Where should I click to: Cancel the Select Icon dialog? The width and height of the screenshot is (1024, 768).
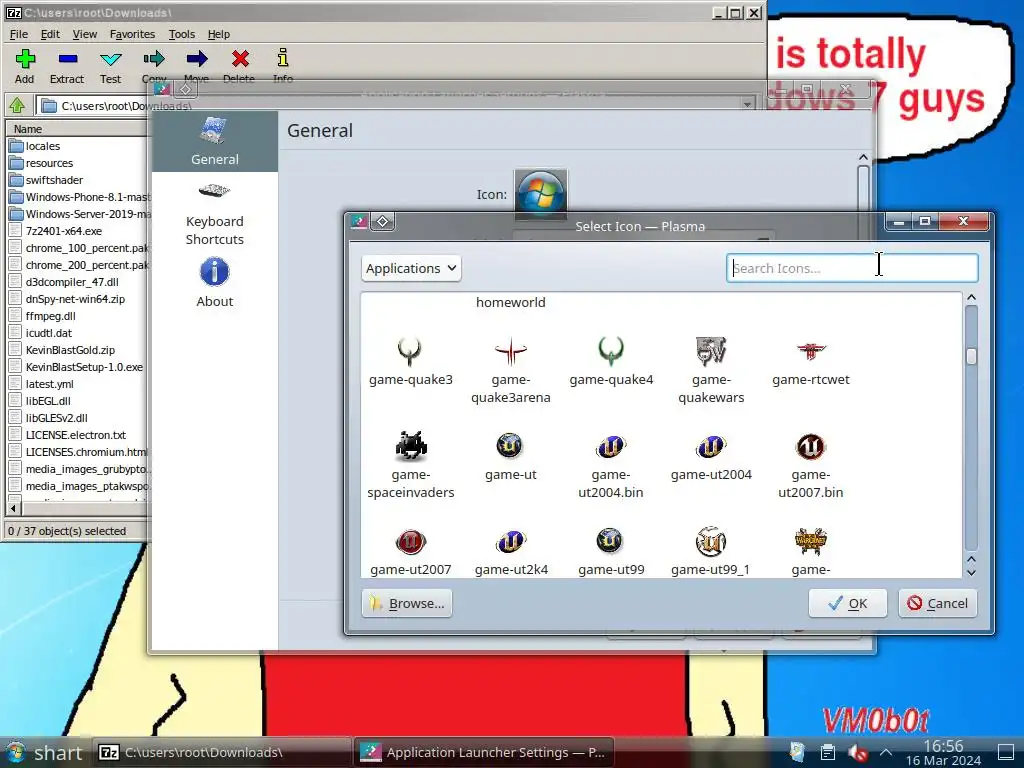[938, 603]
